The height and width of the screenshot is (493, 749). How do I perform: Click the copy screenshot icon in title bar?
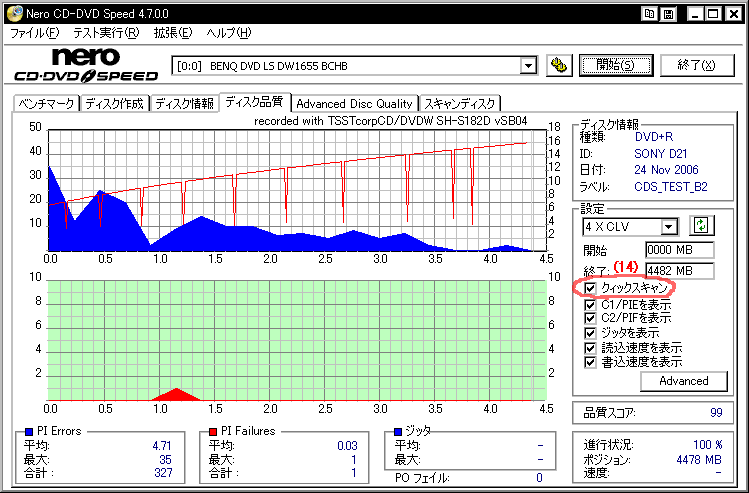point(649,14)
